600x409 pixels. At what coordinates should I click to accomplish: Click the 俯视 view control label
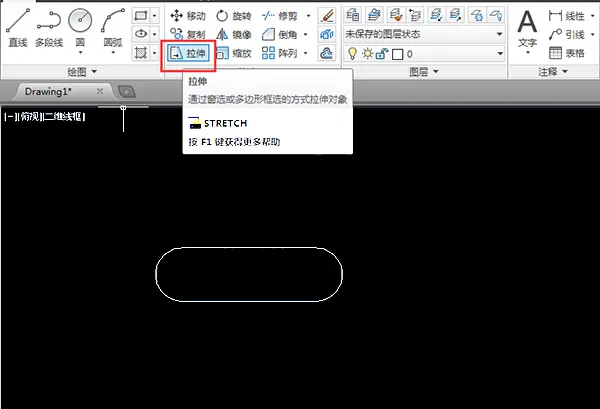click(x=30, y=117)
